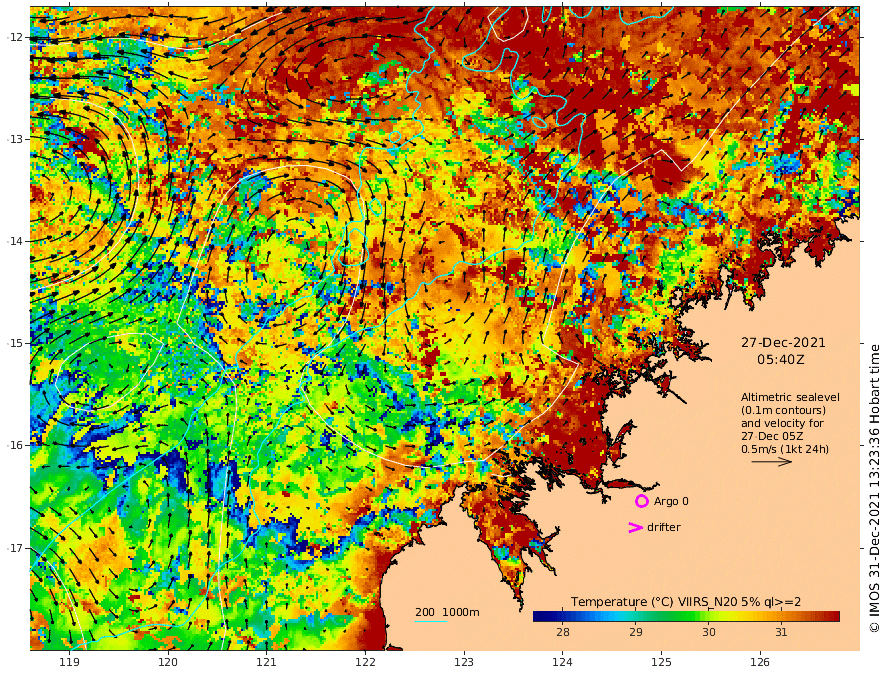Click latitude axis label '-15'
Screen dimensions: 880x680
[15, 343]
